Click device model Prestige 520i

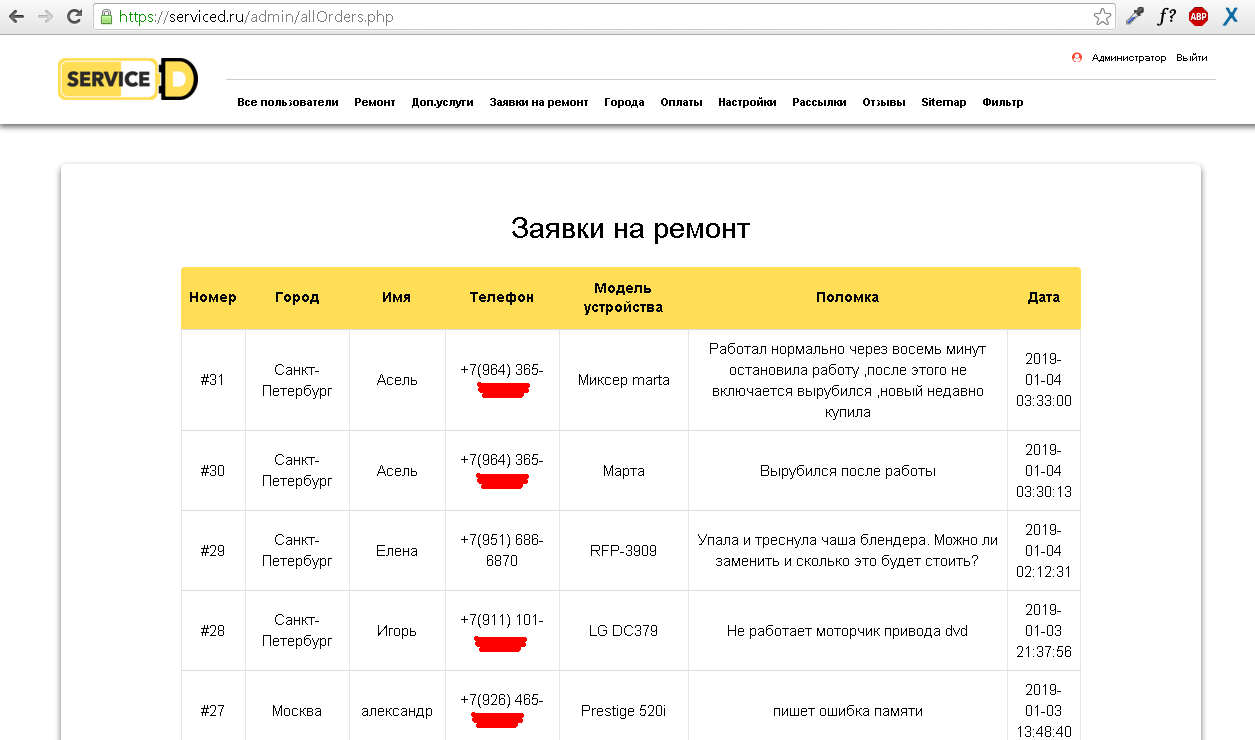(624, 711)
